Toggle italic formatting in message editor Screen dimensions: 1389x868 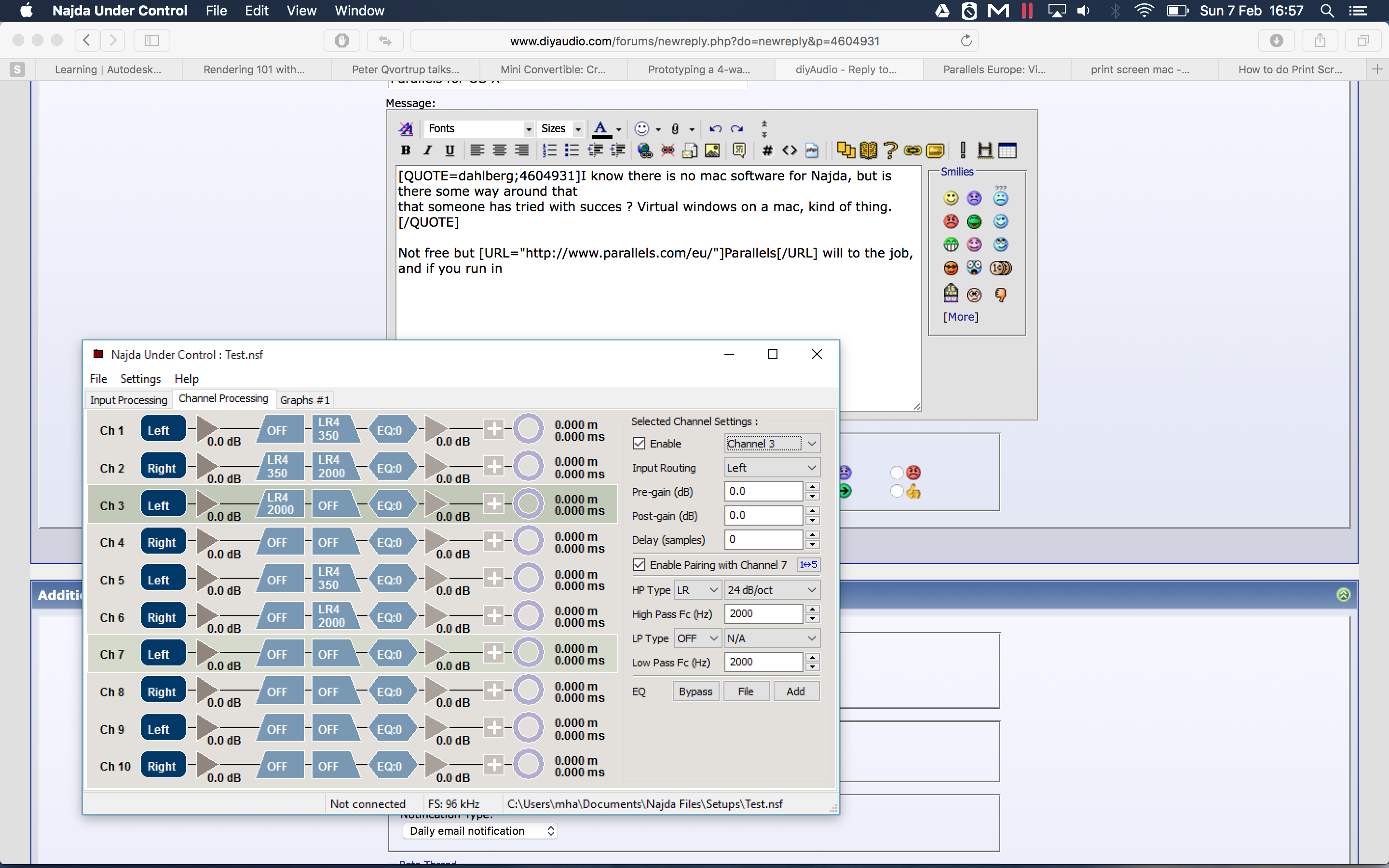coord(428,150)
